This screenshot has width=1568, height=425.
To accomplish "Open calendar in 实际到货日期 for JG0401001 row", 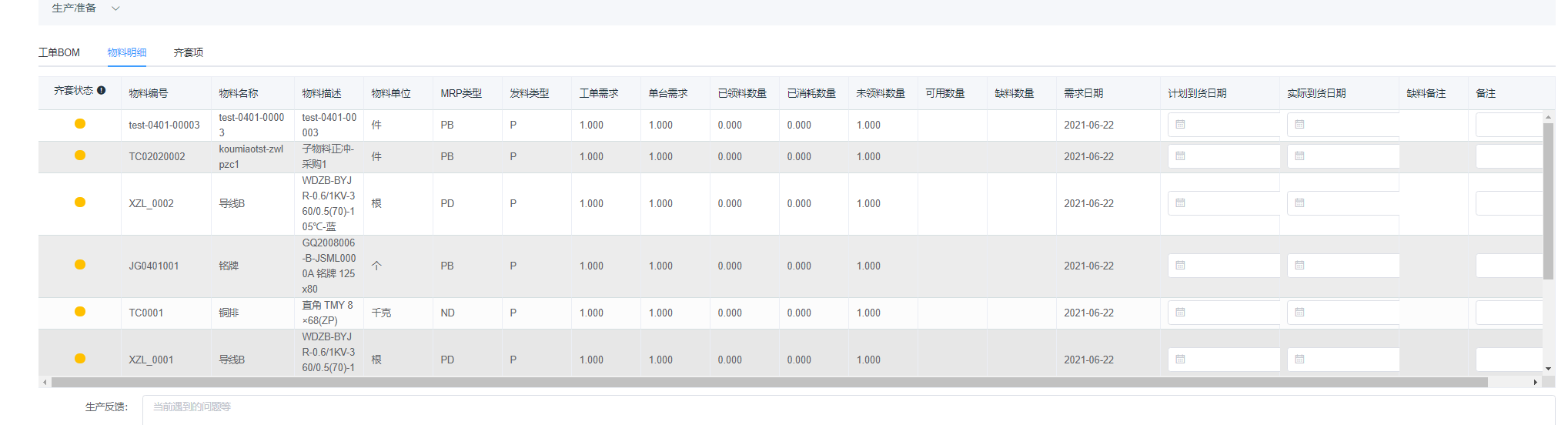I will [1299, 266].
